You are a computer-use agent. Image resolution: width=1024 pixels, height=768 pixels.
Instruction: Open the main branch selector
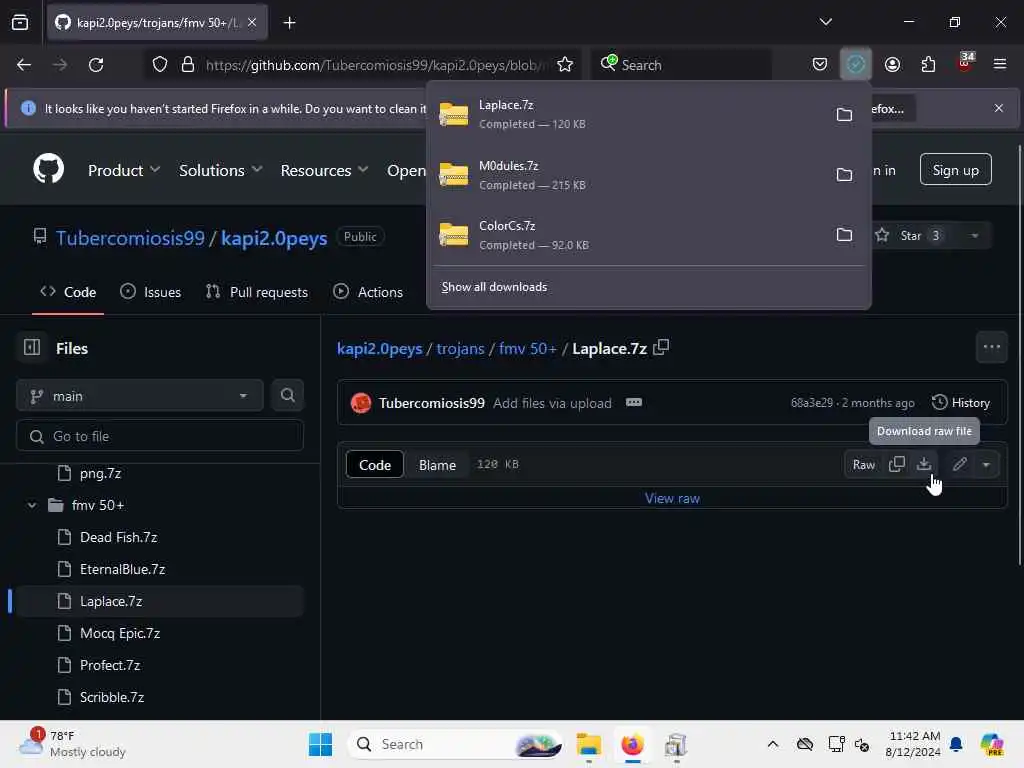140,396
